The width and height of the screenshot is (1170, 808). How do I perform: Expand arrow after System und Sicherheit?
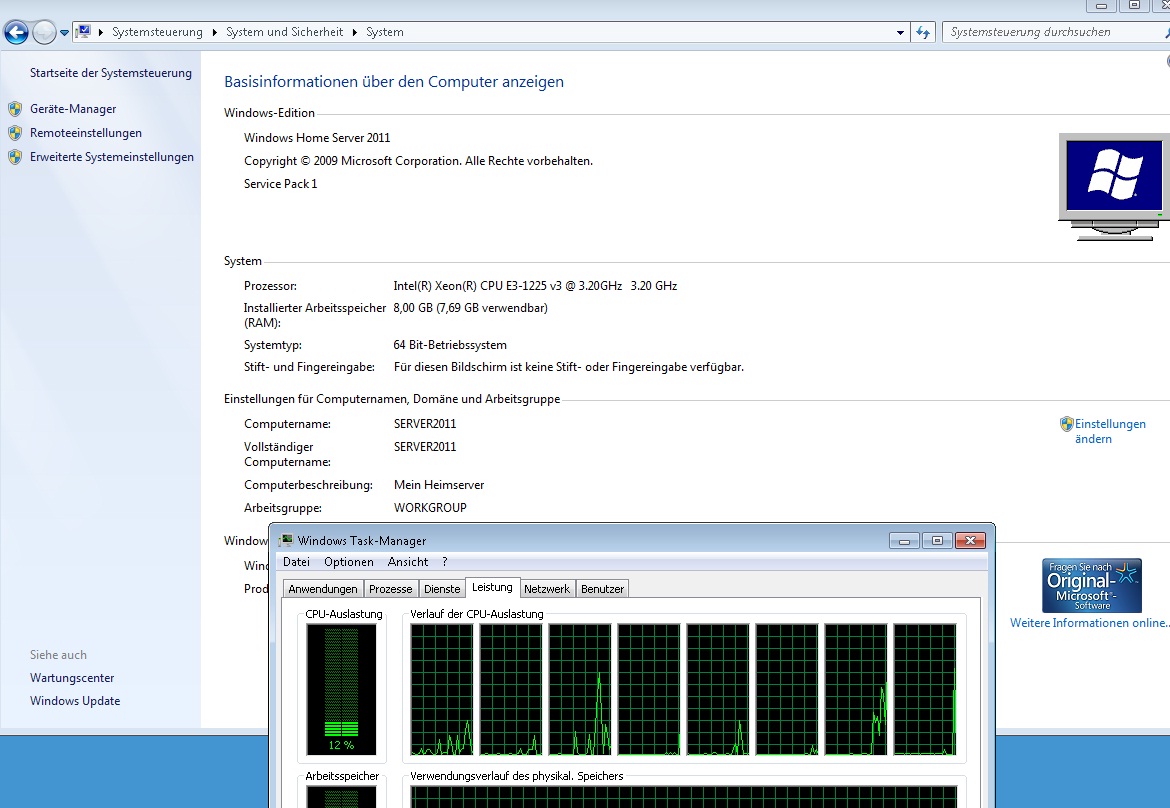(354, 32)
